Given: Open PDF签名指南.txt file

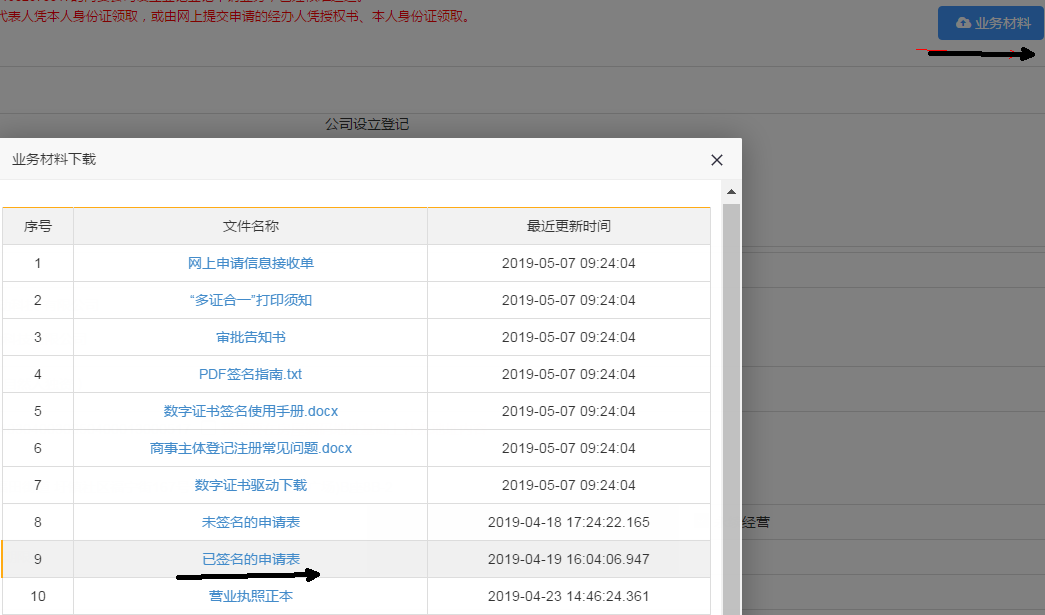Looking at the screenshot, I should pyautogui.click(x=251, y=374).
